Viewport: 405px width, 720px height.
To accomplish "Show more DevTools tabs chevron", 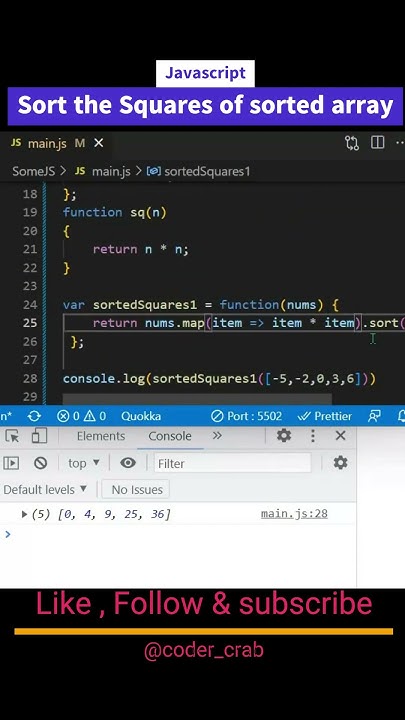I will 217,435.
